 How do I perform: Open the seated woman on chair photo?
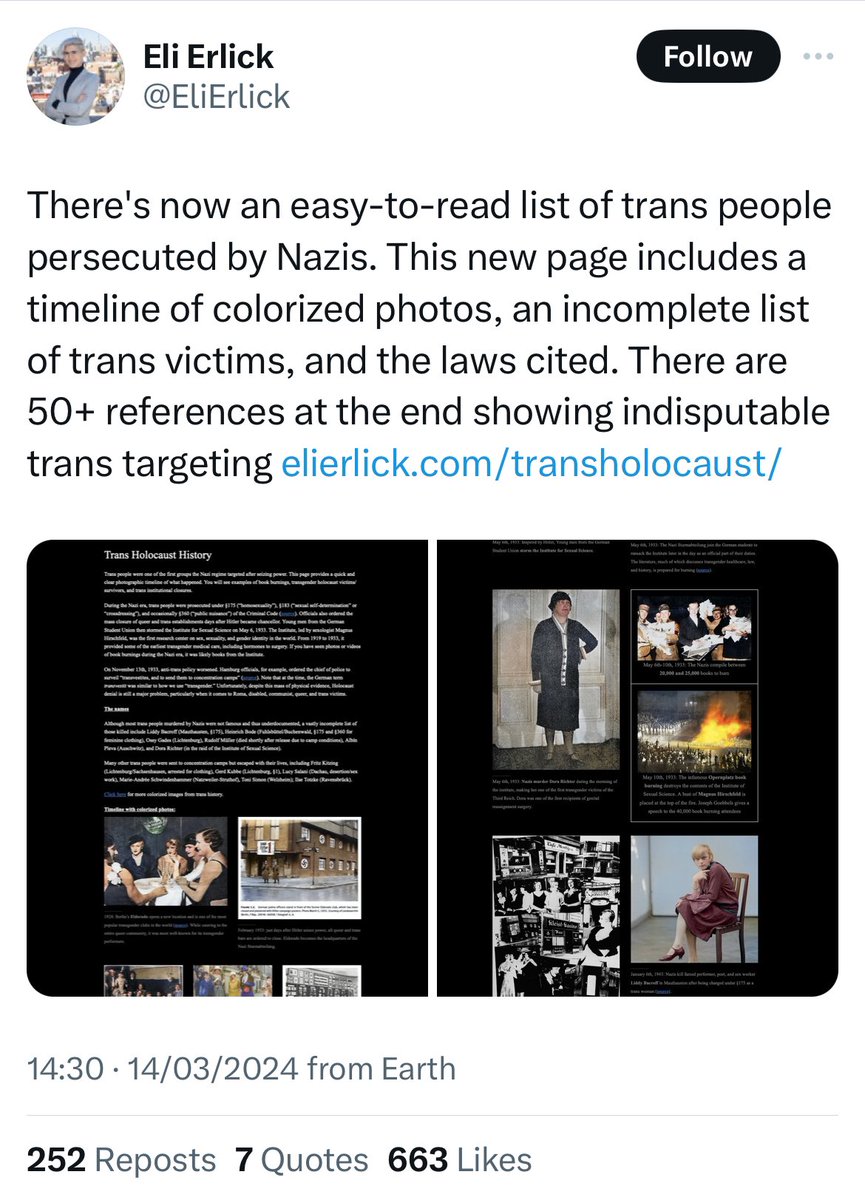pos(694,899)
